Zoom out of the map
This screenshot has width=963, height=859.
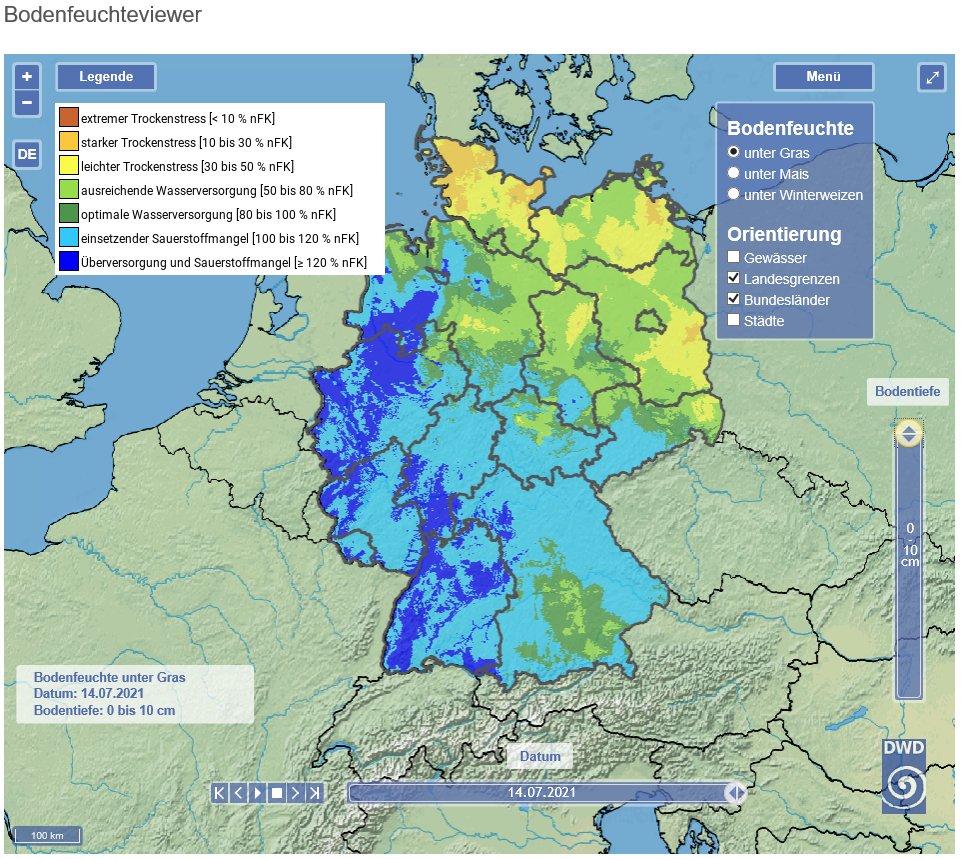pos(27,101)
